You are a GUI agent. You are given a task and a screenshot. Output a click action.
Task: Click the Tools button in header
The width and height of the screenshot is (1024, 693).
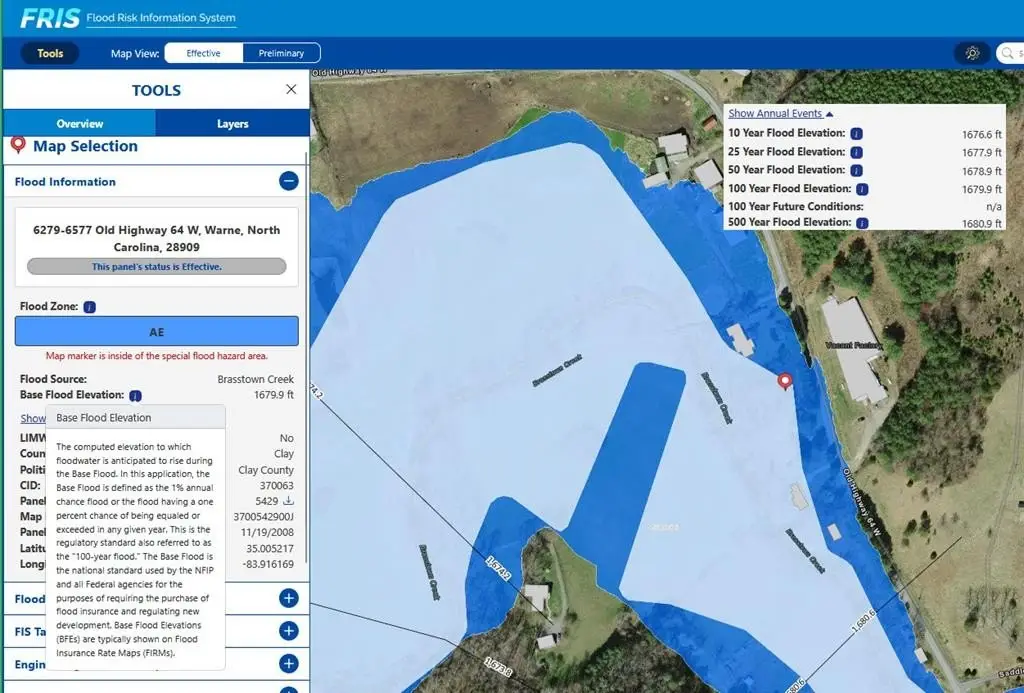click(50, 53)
